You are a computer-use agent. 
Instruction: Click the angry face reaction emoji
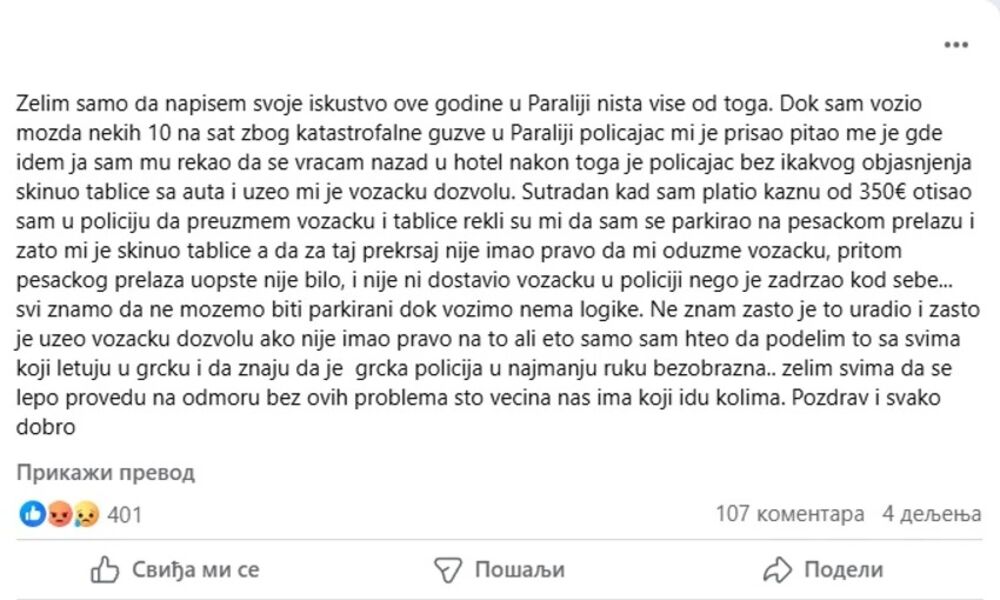59,514
